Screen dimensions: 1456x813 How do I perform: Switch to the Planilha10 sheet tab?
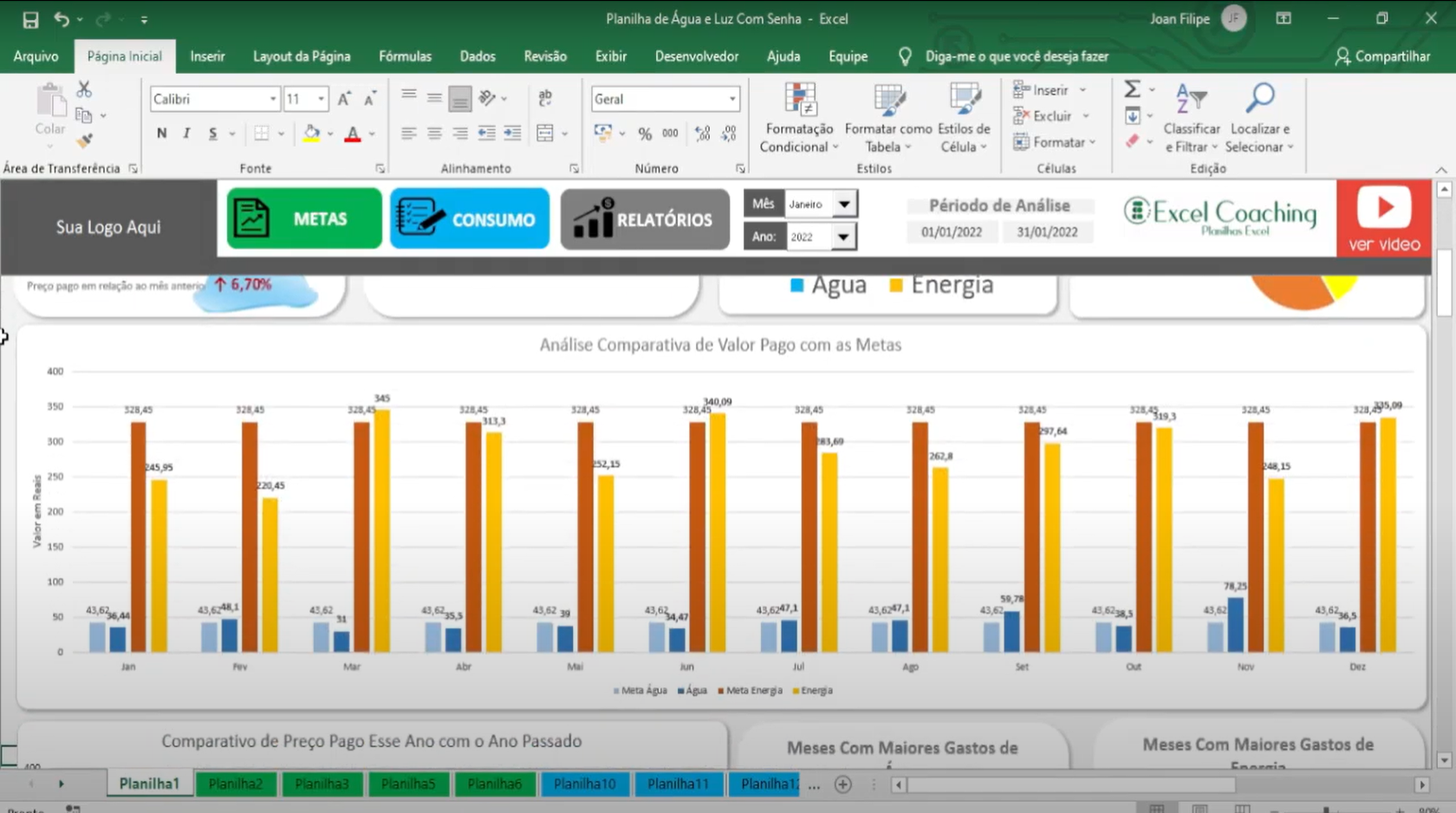pyautogui.click(x=585, y=784)
